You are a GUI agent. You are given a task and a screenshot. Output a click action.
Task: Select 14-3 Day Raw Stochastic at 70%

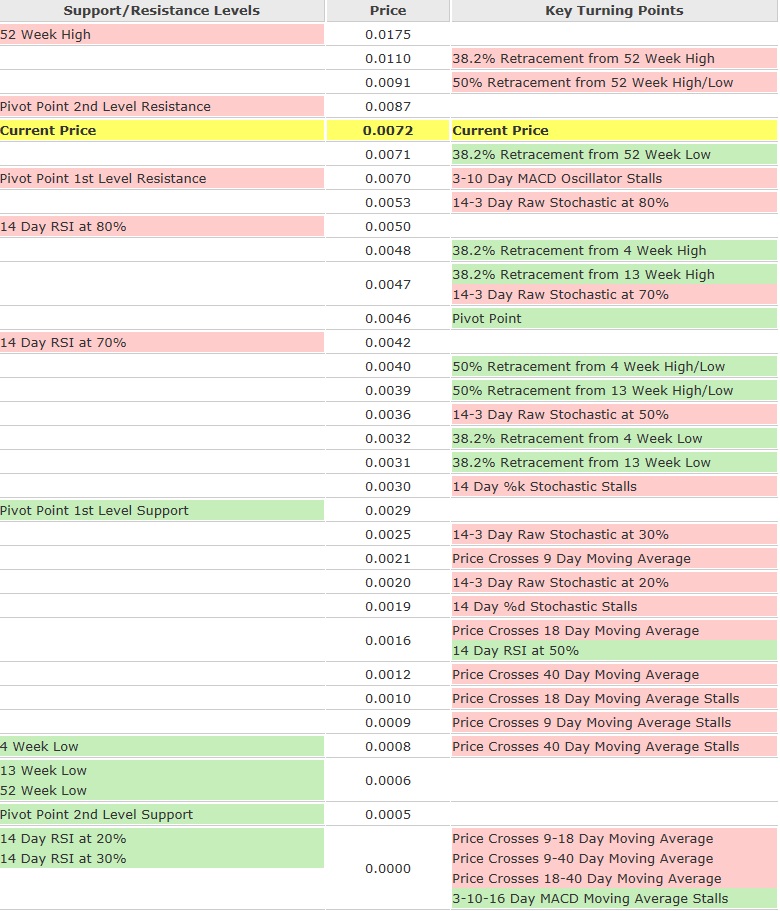614,295
